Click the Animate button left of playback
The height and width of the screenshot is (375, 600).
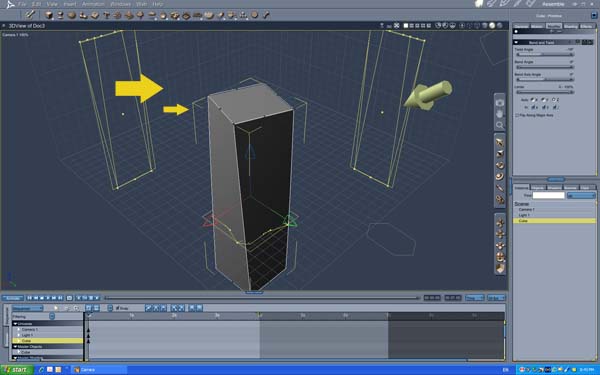pos(13,298)
